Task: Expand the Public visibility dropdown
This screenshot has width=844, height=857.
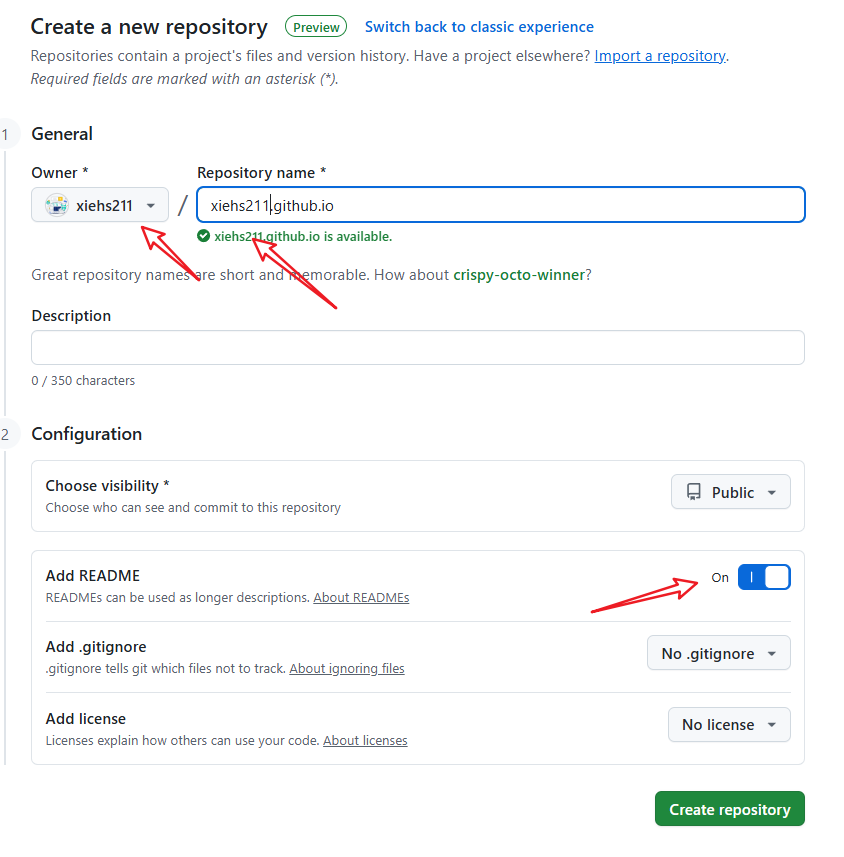Action: [x=731, y=492]
